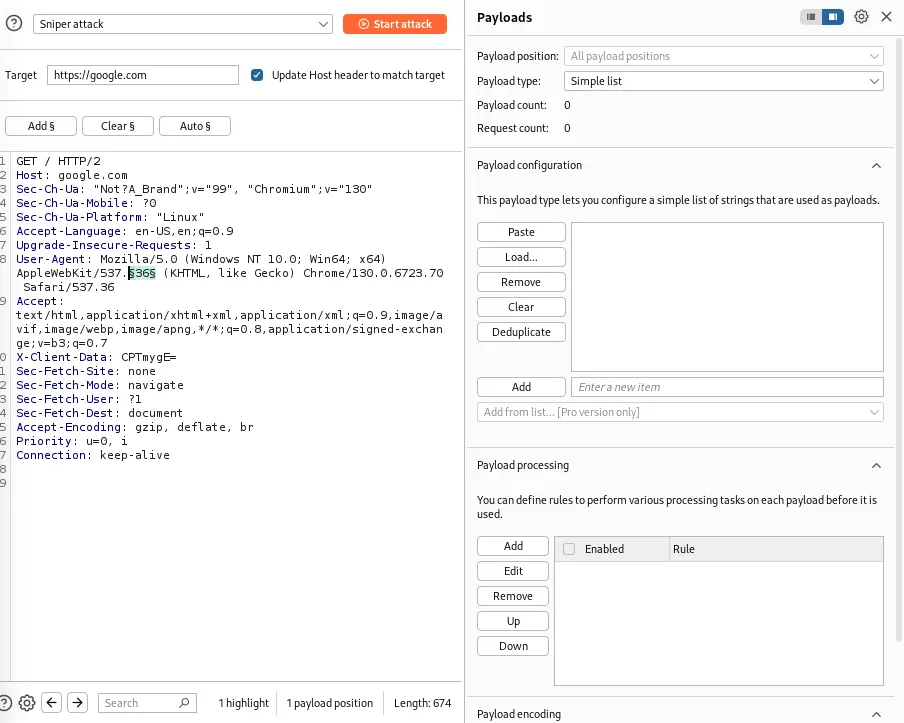The image size is (904, 723).
Task: Click Load... to import a payload list
Action: click(x=521, y=257)
